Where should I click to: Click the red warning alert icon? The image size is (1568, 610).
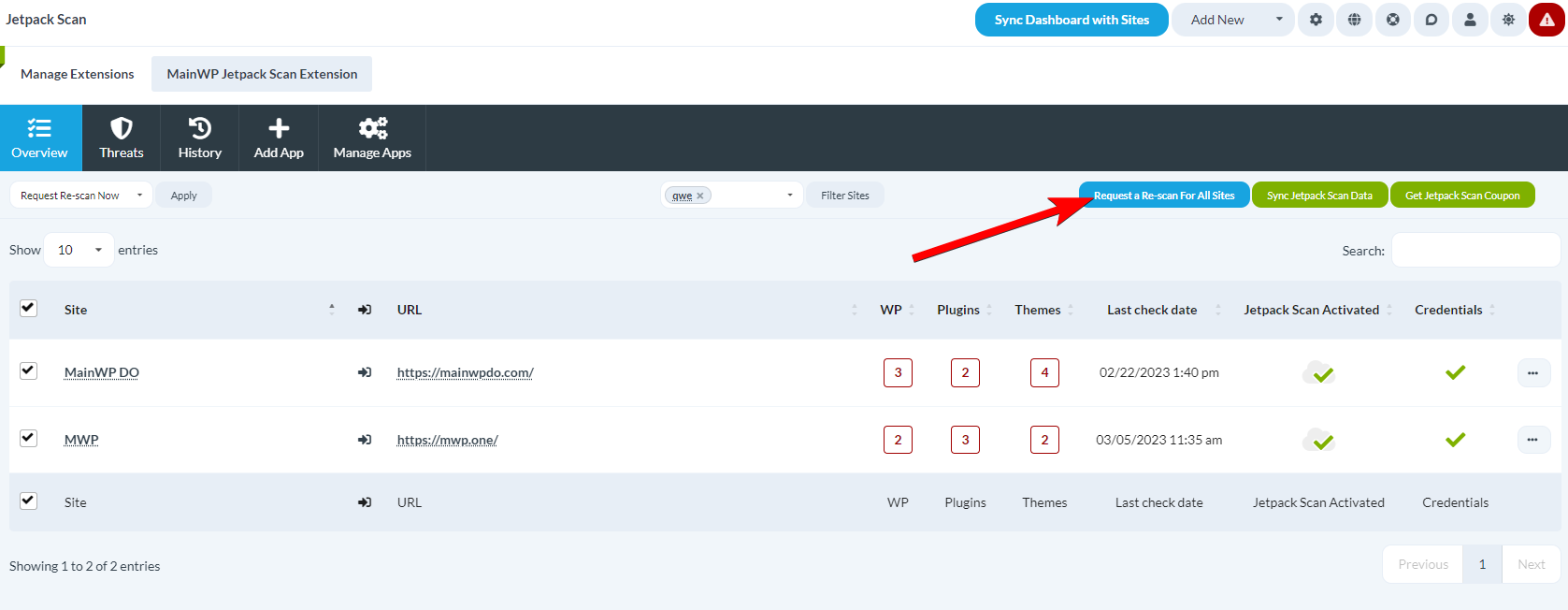(x=1546, y=20)
